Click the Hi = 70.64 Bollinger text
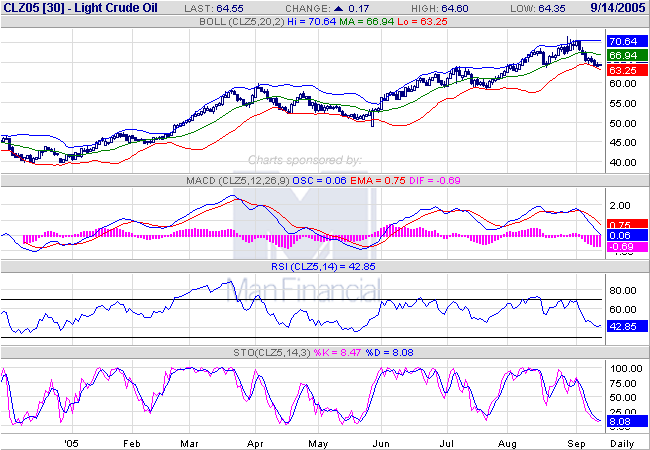Viewport: 650px width, 450px height. (x=312, y=22)
